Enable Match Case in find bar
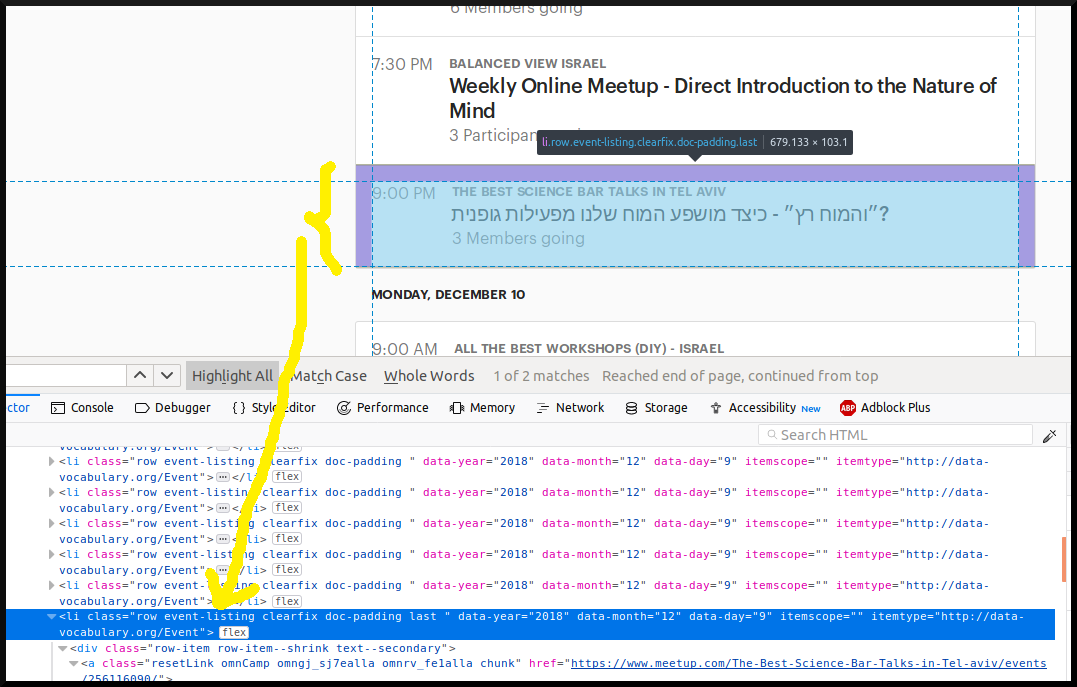The image size is (1077, 687). pos(328,376)
